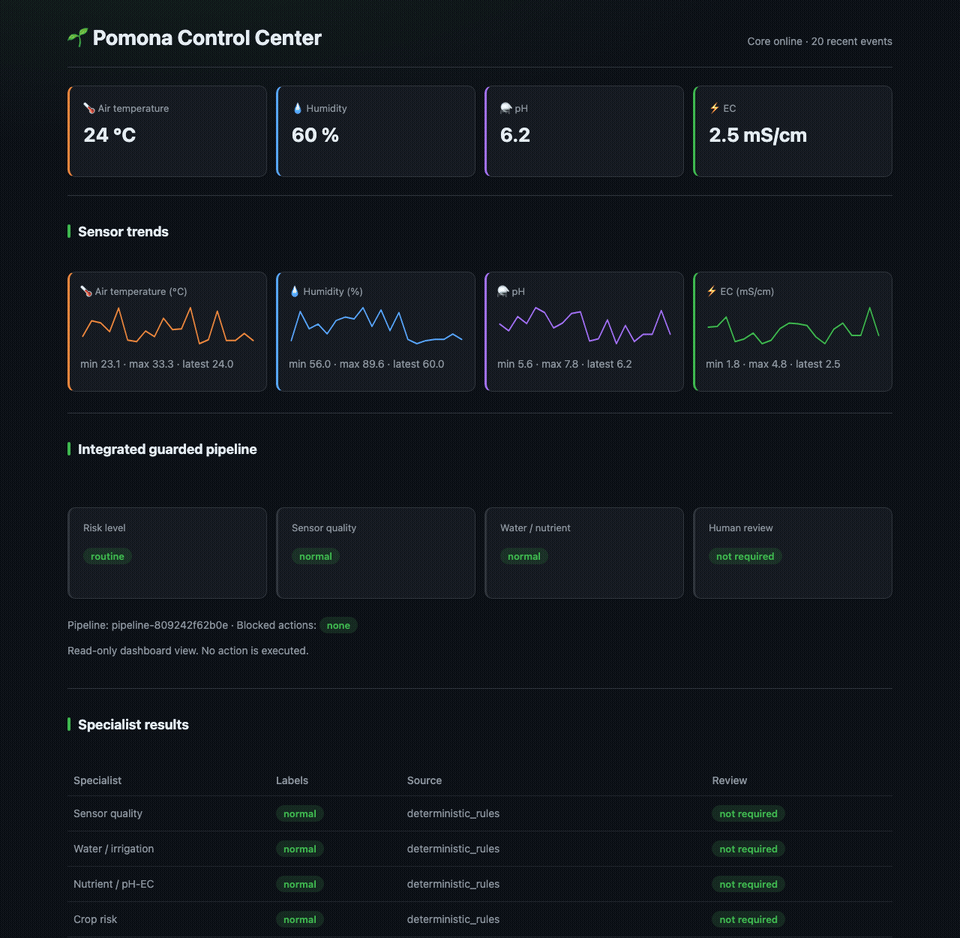Click deterministic_rules source in Sensor quality row

point(453,813)
